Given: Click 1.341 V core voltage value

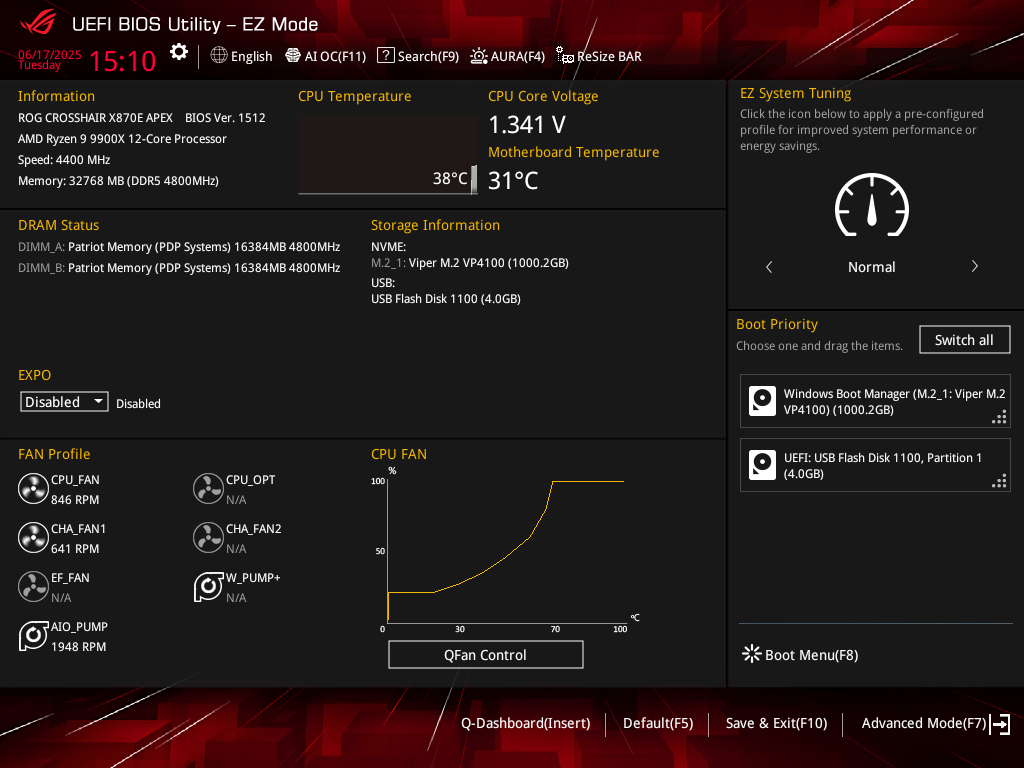Looking at the screenshot, I should 527,125.
